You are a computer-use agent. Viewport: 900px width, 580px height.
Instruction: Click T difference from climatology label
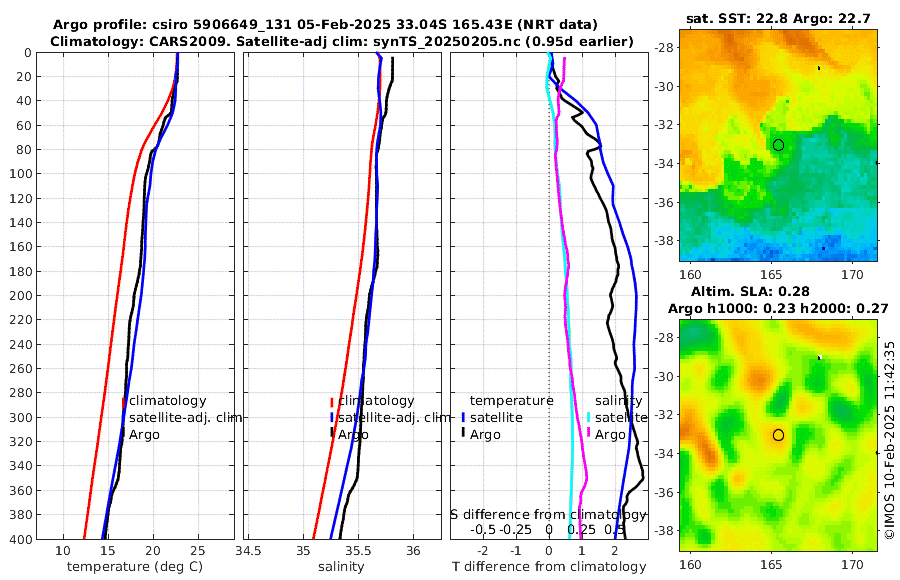click(x=549, y=567)
